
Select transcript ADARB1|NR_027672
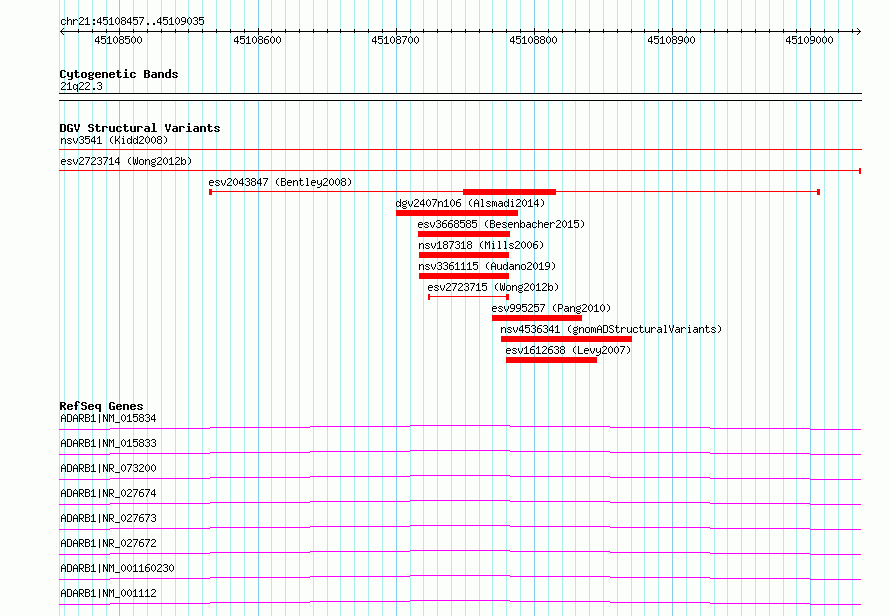[108, 543]
